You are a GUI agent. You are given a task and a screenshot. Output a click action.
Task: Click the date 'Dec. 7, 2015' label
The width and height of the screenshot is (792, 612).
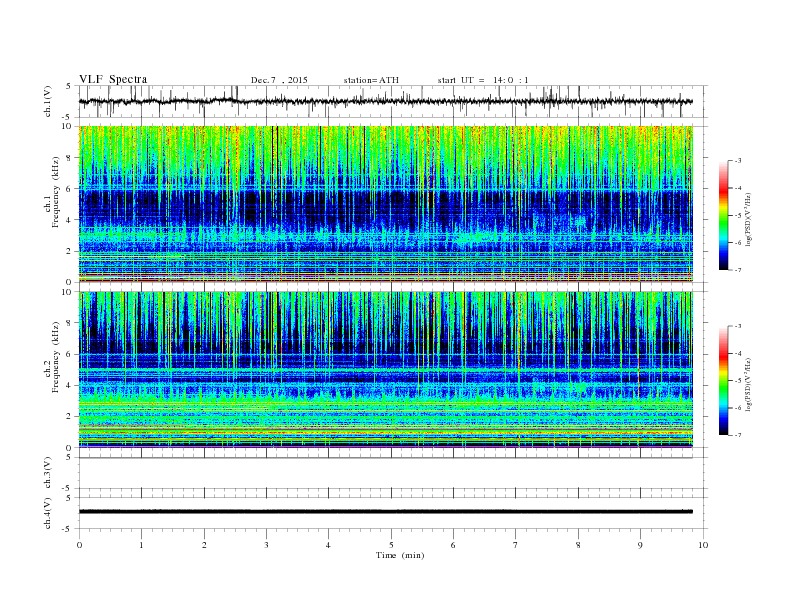279,80
